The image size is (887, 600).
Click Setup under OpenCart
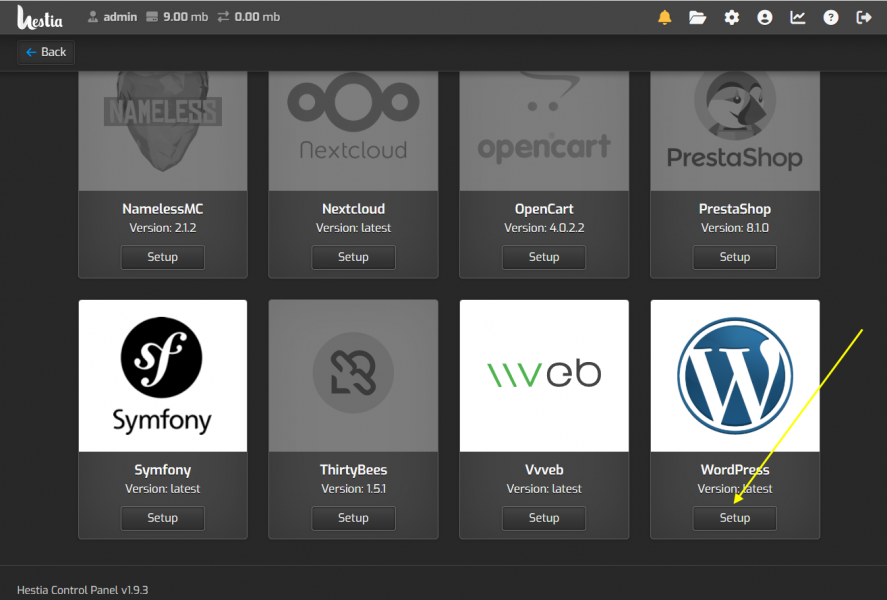click(544, 257)
